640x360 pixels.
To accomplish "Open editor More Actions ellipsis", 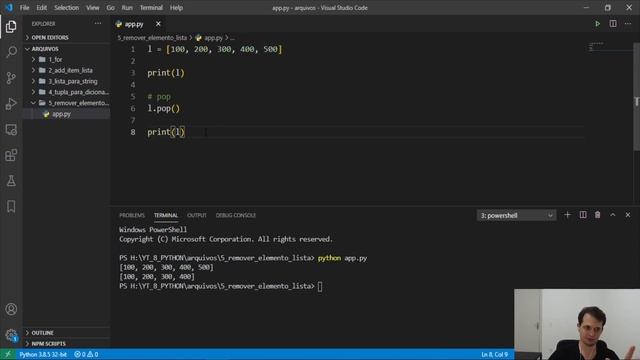I will pos(628,24).
